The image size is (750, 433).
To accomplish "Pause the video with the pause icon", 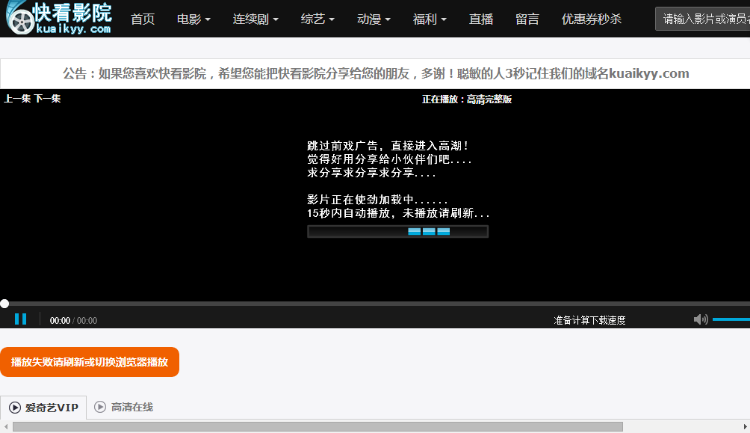I will [x=21, y=319].
